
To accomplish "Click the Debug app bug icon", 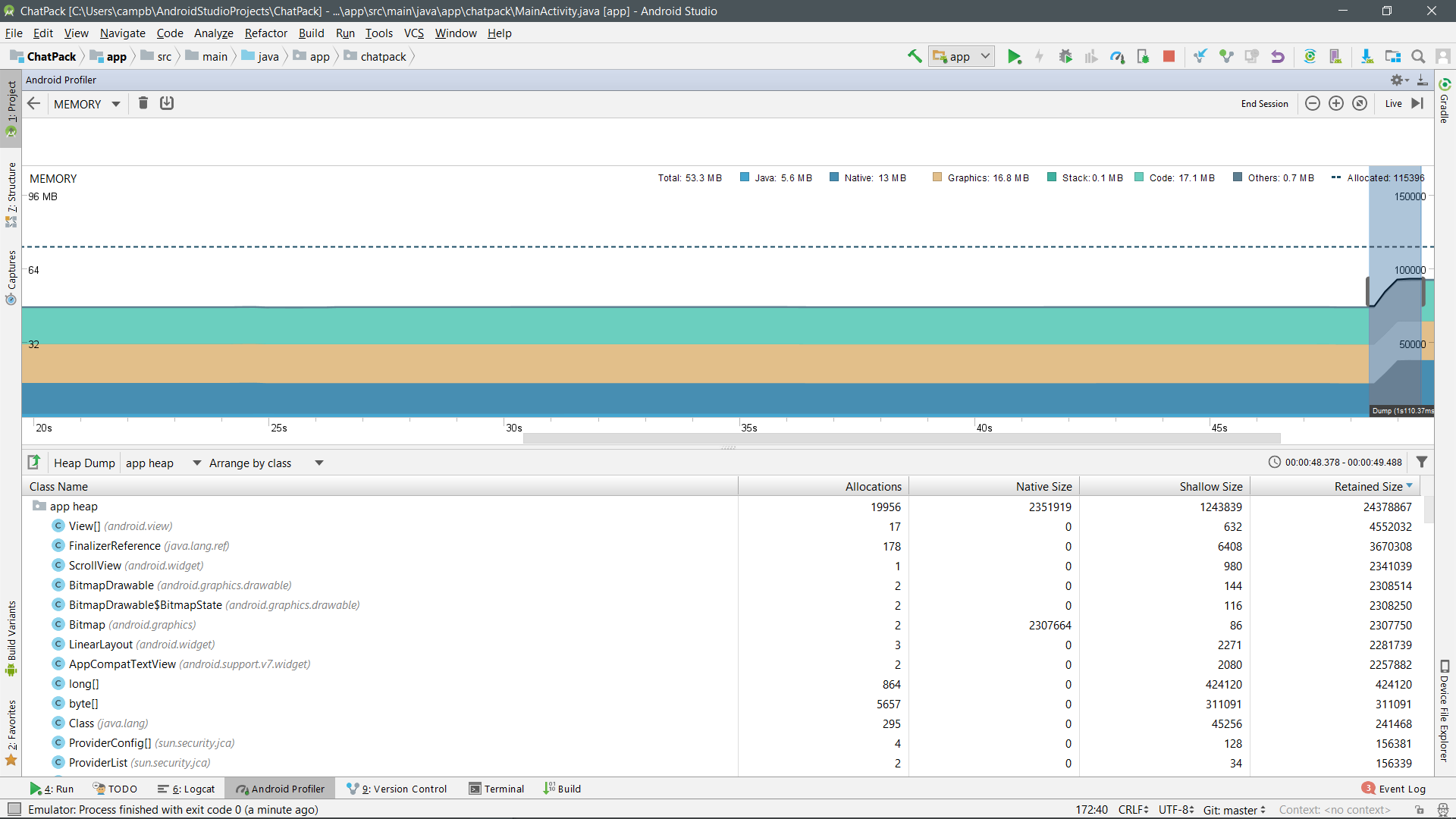I will (1065, 56).
